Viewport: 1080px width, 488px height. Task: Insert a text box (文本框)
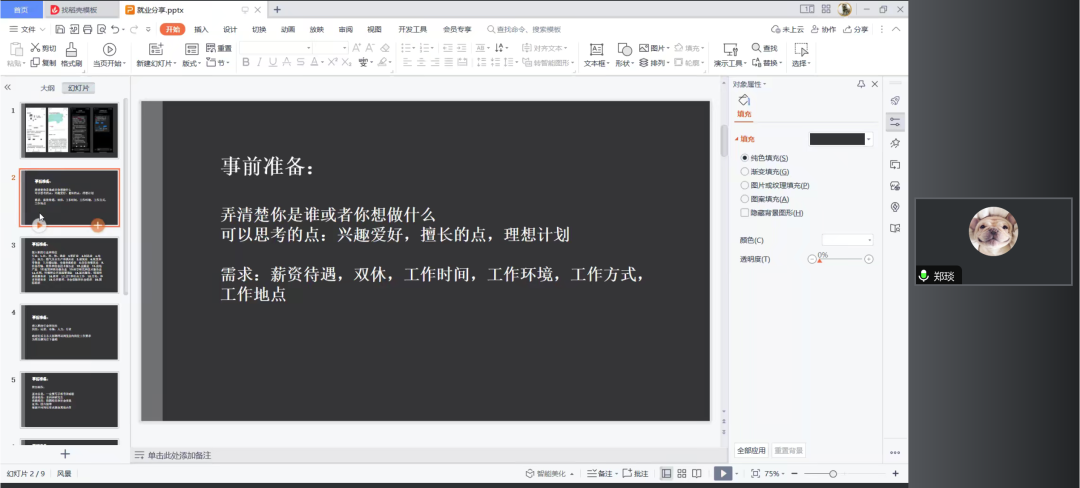point(596,49)
